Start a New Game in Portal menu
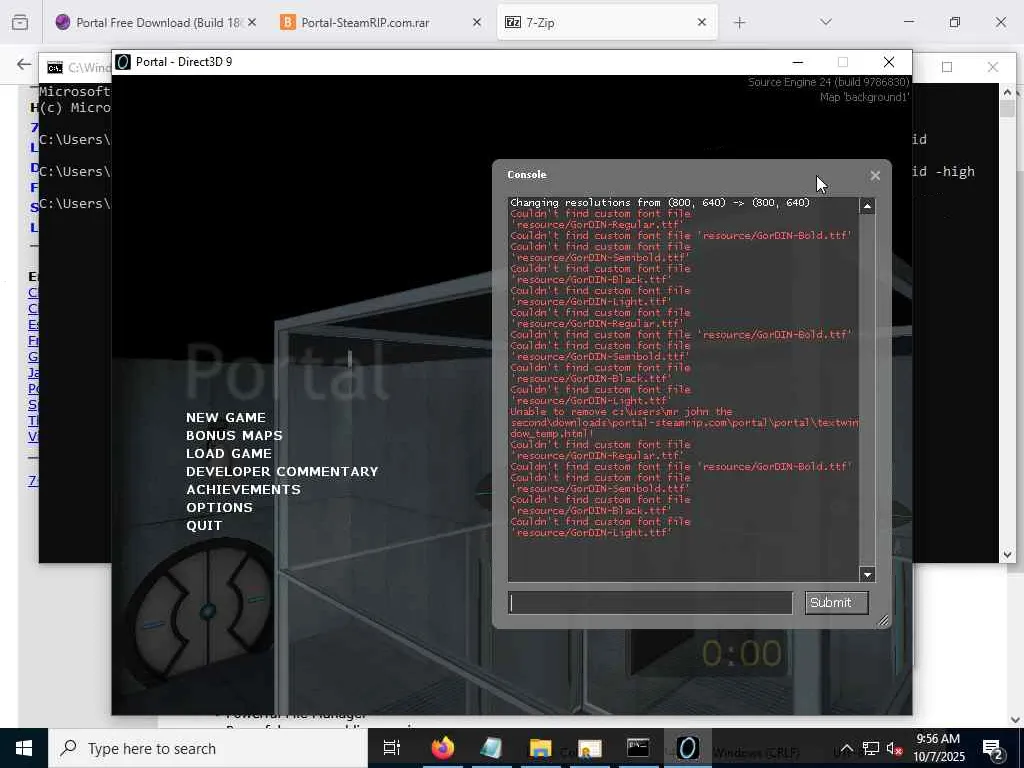Screen dimensions: 1024x768 [225, 417]
